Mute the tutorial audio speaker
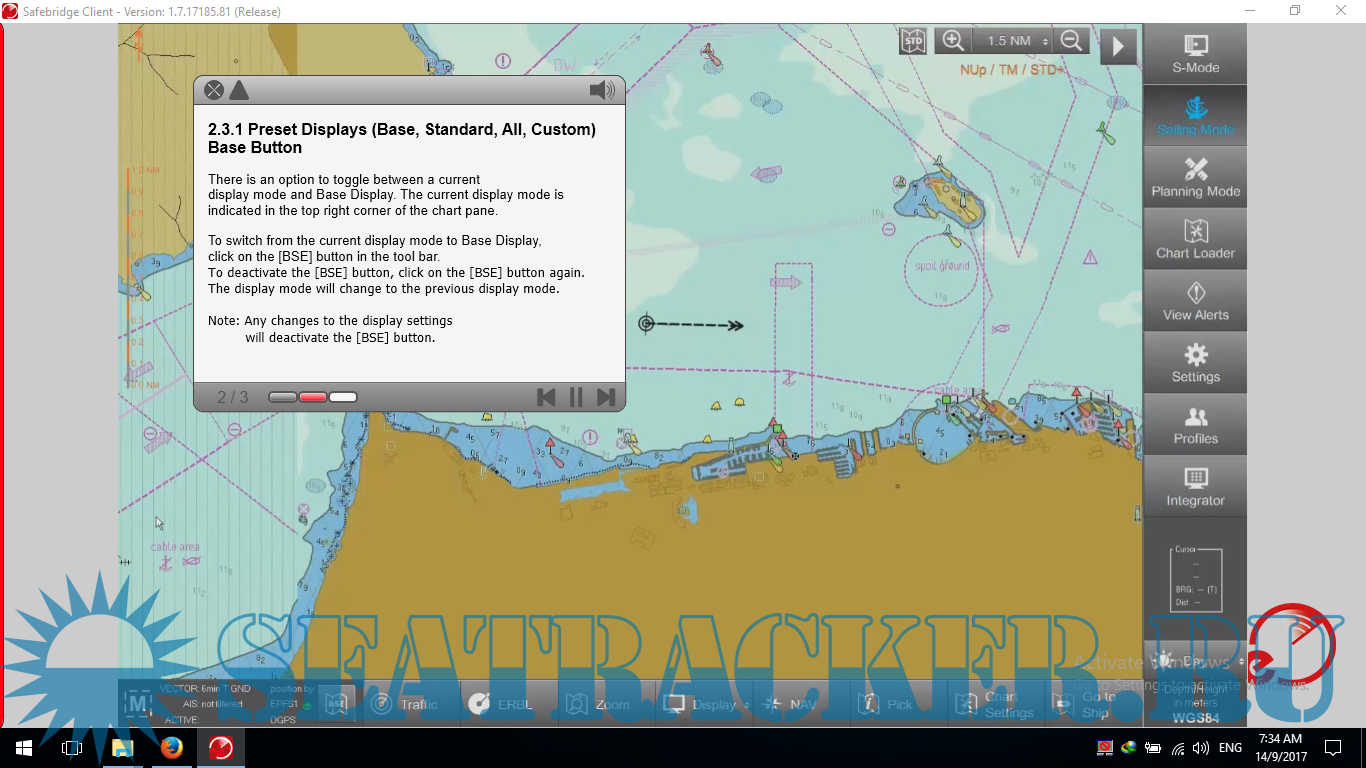Image resolution: width=1366 pixels, height=768 pixels. click(x=602, y=91)
